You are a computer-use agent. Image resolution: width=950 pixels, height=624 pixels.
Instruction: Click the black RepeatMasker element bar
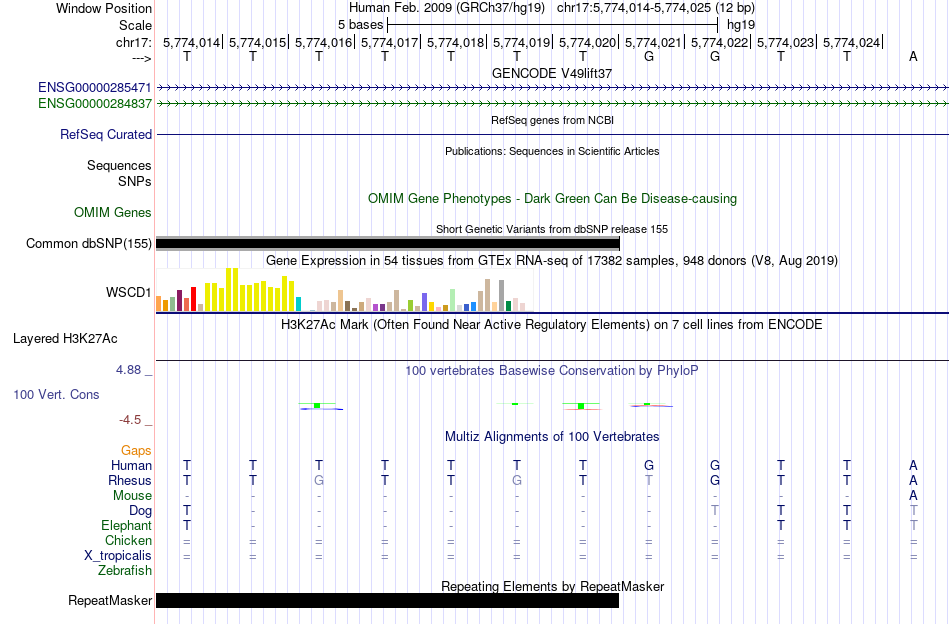click(x=388, y=600)
